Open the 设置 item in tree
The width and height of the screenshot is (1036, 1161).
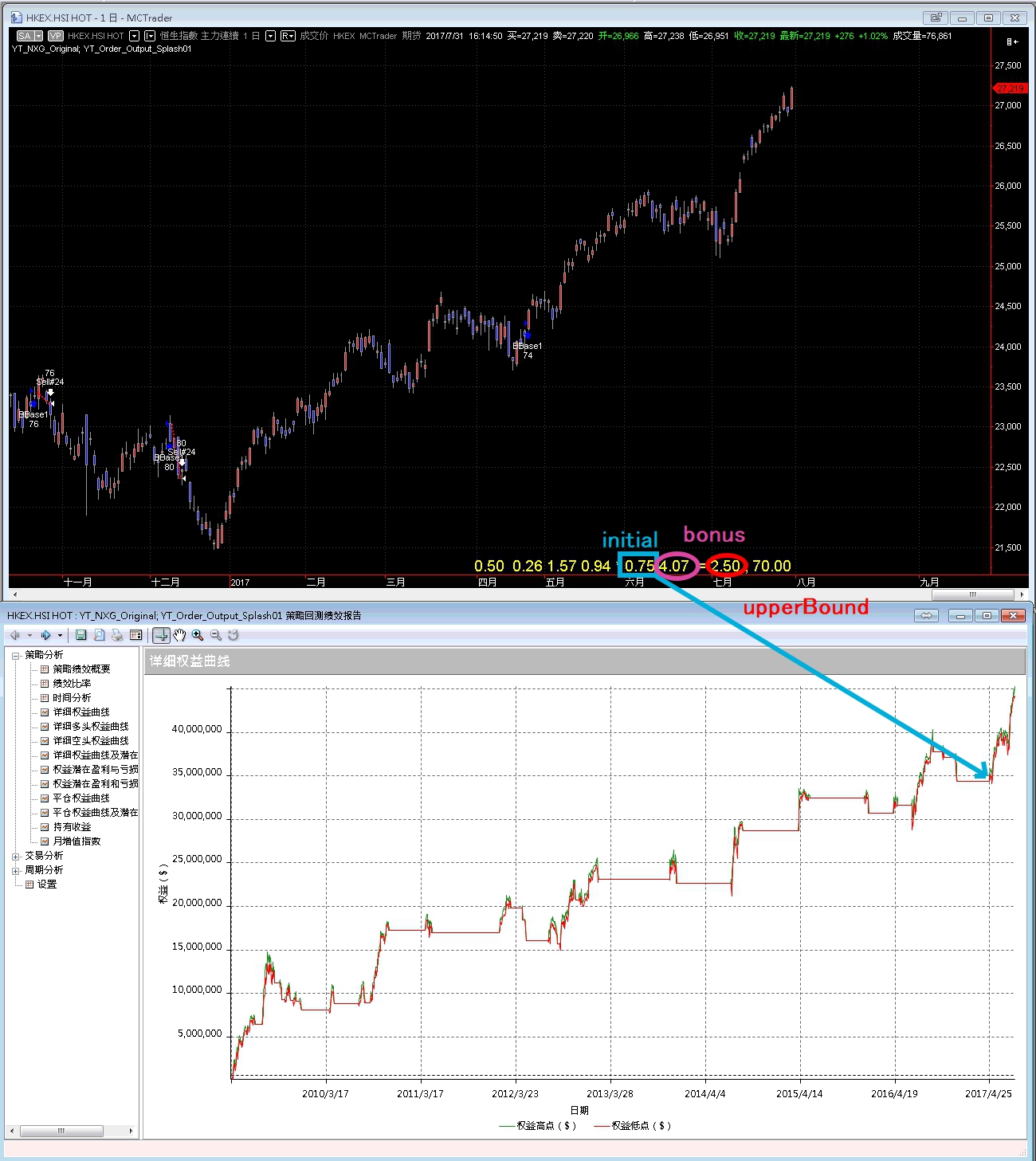tap(46, 884)
